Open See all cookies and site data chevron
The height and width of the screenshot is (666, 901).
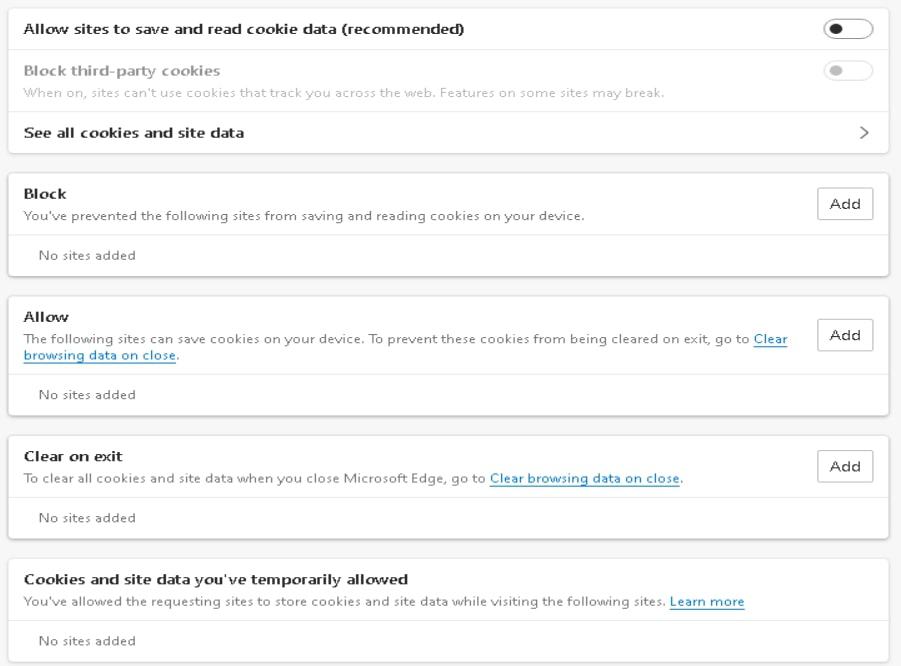[864, 133]
